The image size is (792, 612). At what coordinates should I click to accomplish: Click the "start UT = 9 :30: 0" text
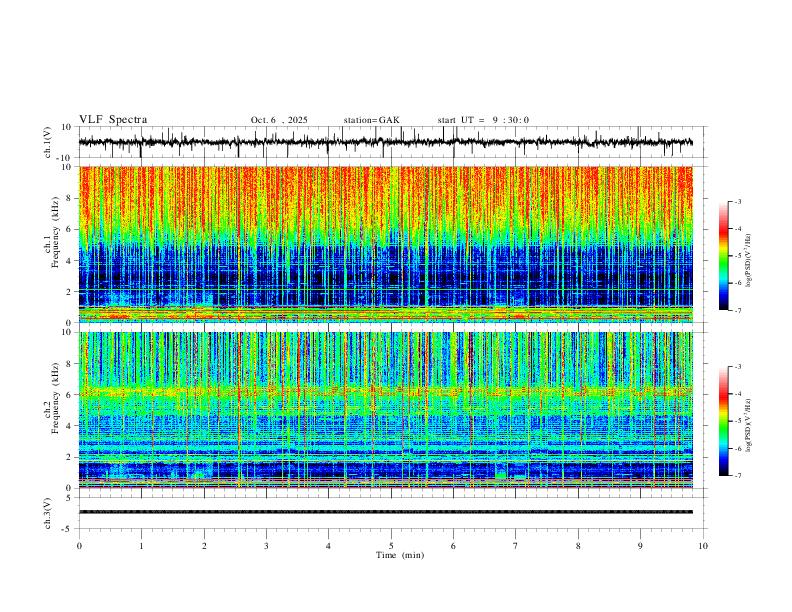(483, 120)
